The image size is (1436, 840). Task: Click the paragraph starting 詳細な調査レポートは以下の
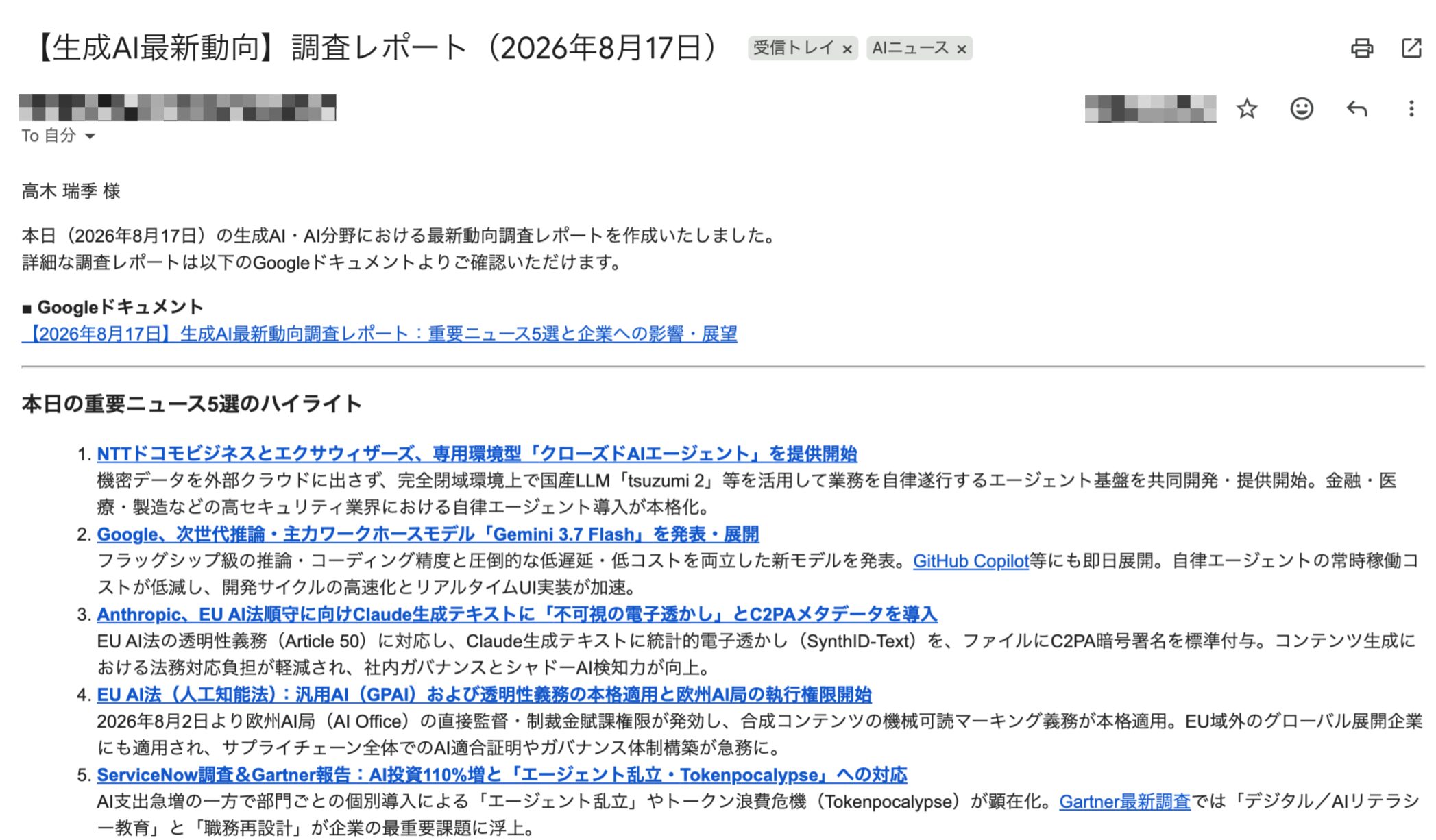(x=321, y=262)
